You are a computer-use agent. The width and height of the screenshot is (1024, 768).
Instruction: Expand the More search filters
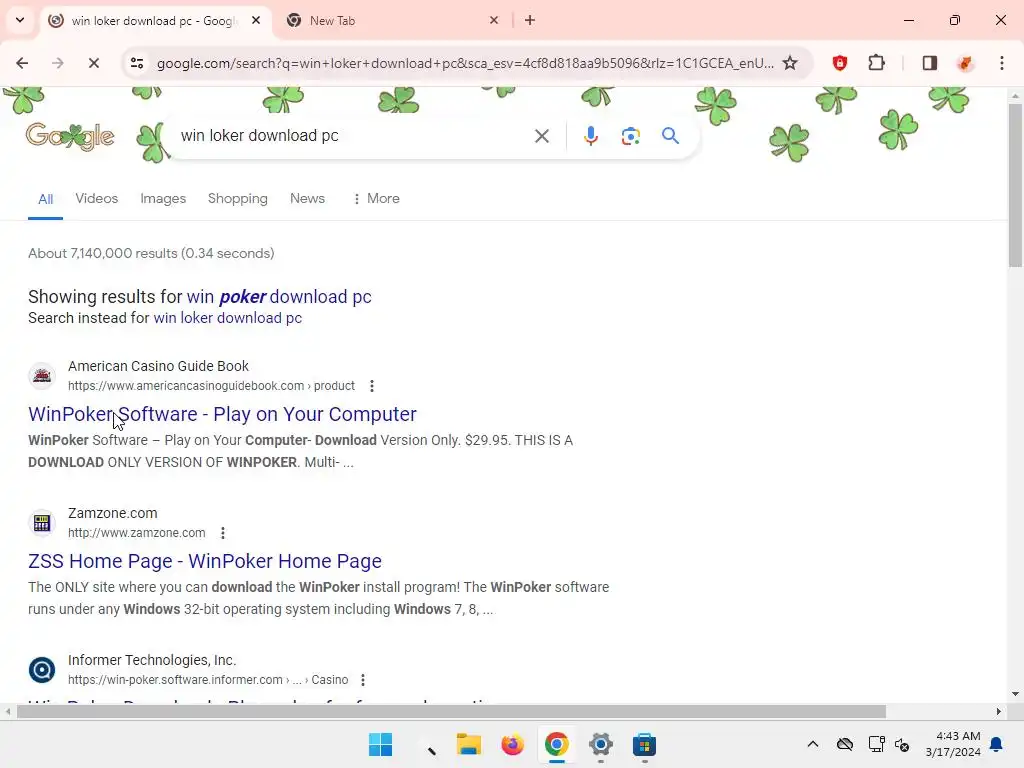pos(376,199)
